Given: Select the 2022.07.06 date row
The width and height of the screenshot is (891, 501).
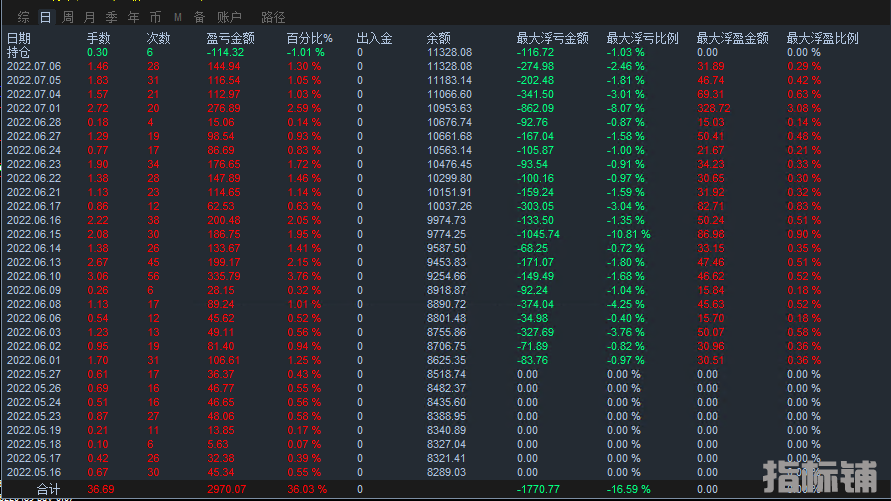Looking at the screenshot, I should [34, 66].
